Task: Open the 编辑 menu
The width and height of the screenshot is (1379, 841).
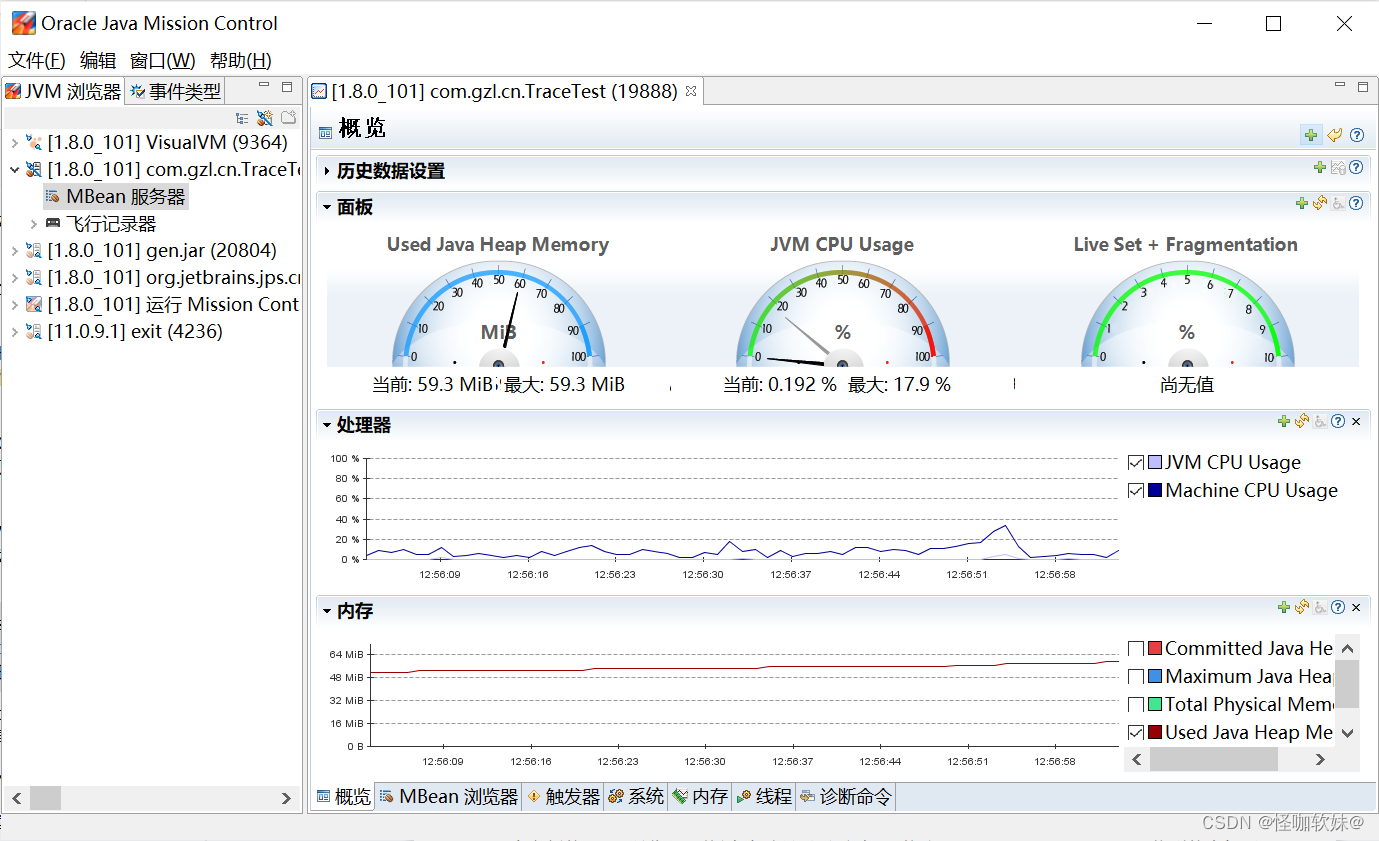Action: coord(98,60)
